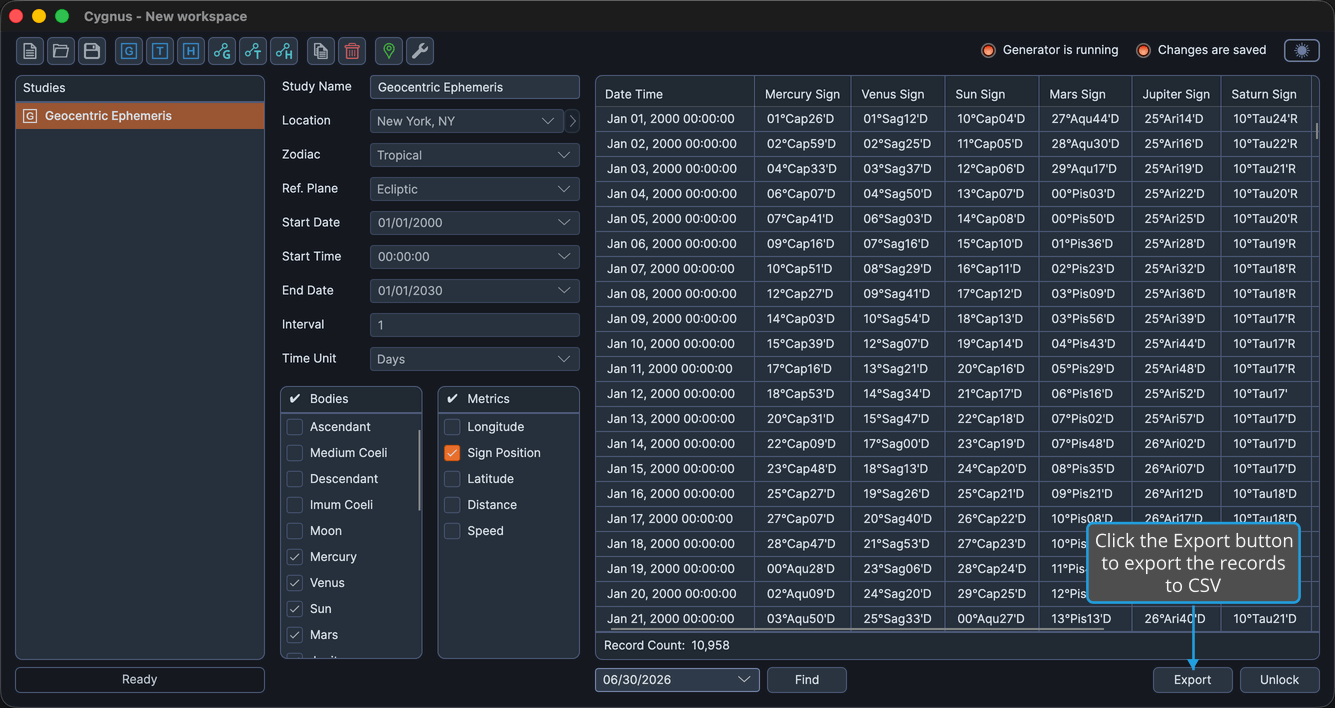
Task: Open the Find date dropdown showing 06/30/2026
Action: (x=677, y=680)
